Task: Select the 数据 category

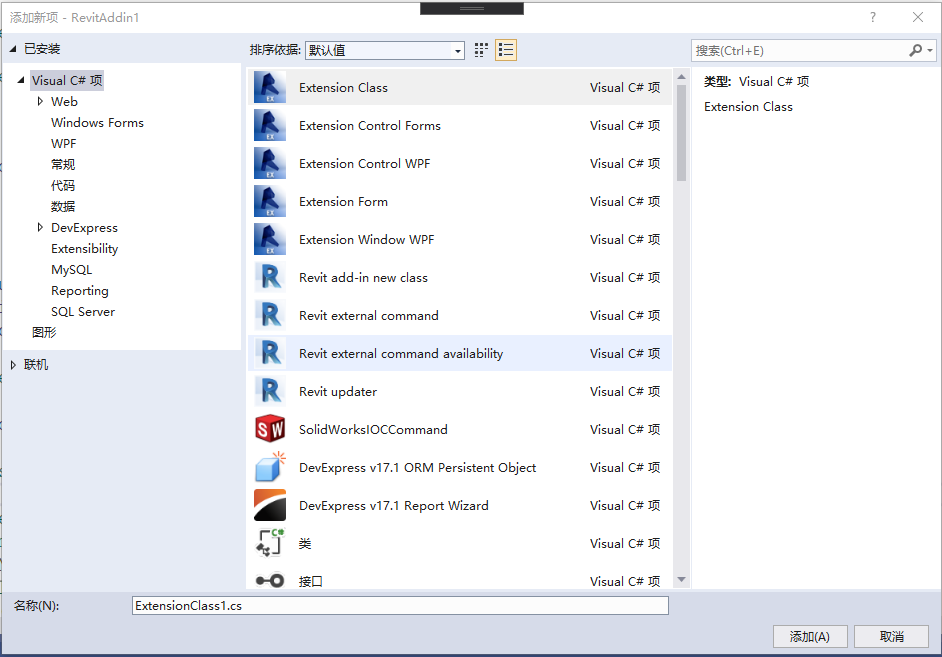Action: point(63,207)
